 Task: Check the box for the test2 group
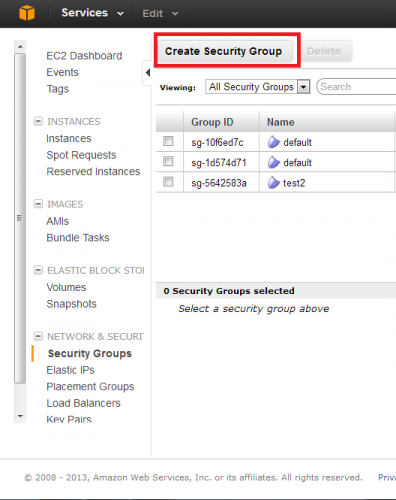(x=168, y=182)
